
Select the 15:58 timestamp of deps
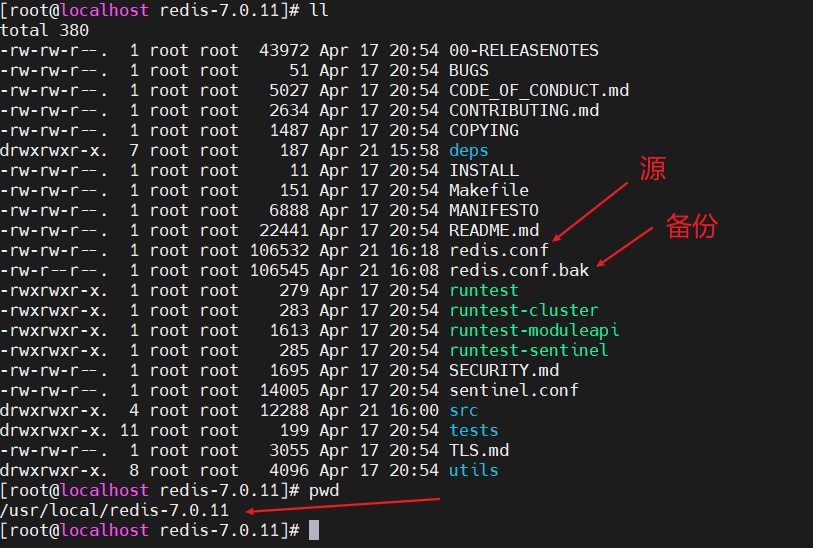point(414,150)
